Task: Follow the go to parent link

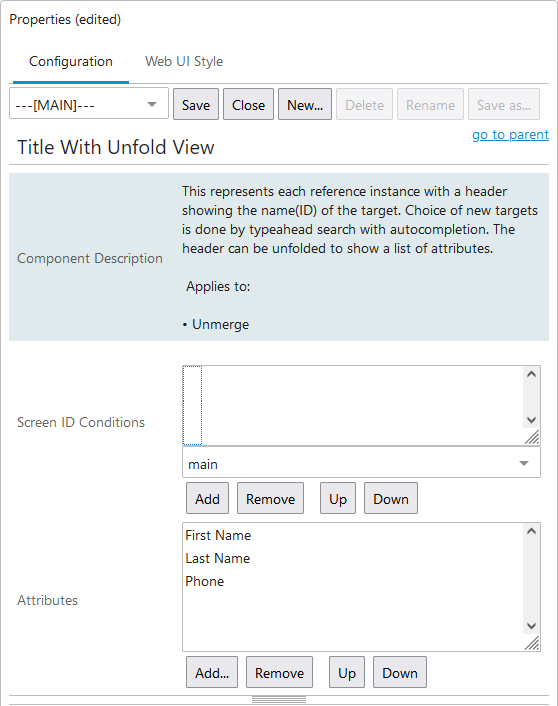Action: click(510, 135)
